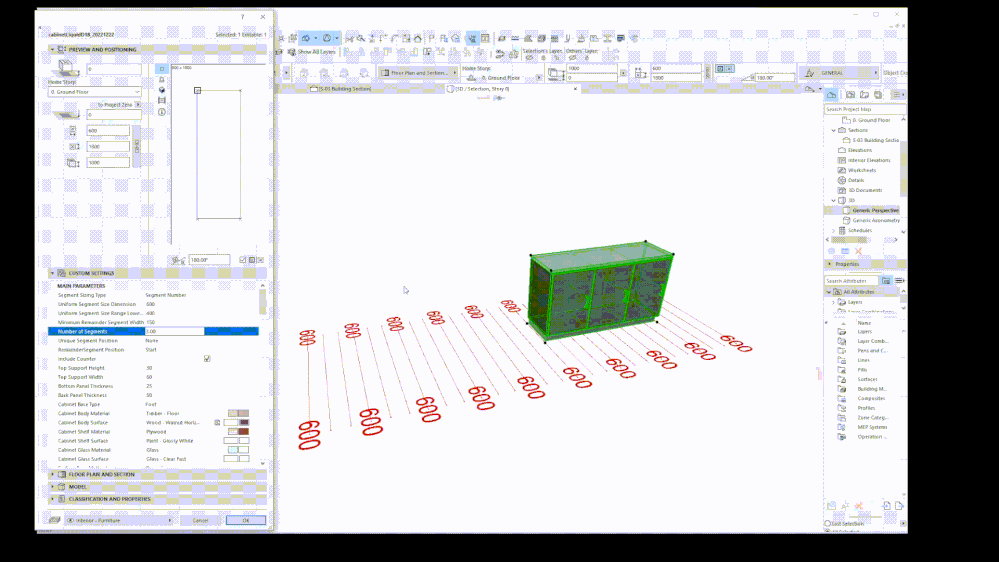Image resolution: width=999 pixels, height=562 pixels.
Task: Collapse the Preview and Positioning panel
Action: tap(52, 49)
